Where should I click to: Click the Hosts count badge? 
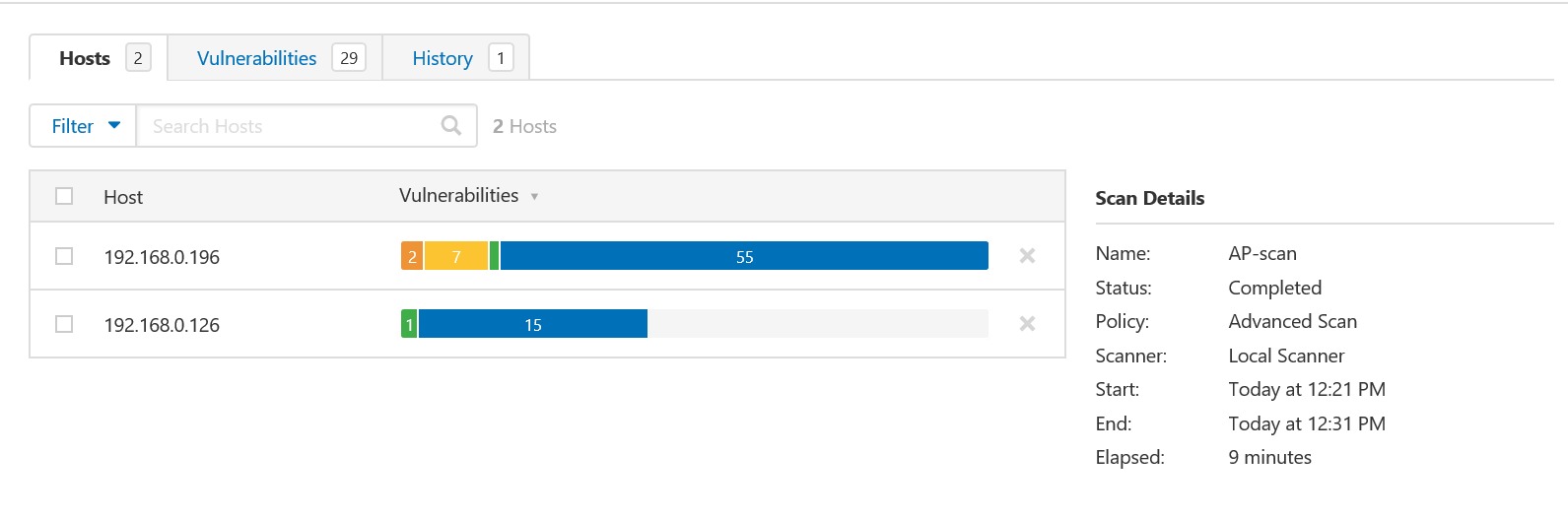click(138, 58)
